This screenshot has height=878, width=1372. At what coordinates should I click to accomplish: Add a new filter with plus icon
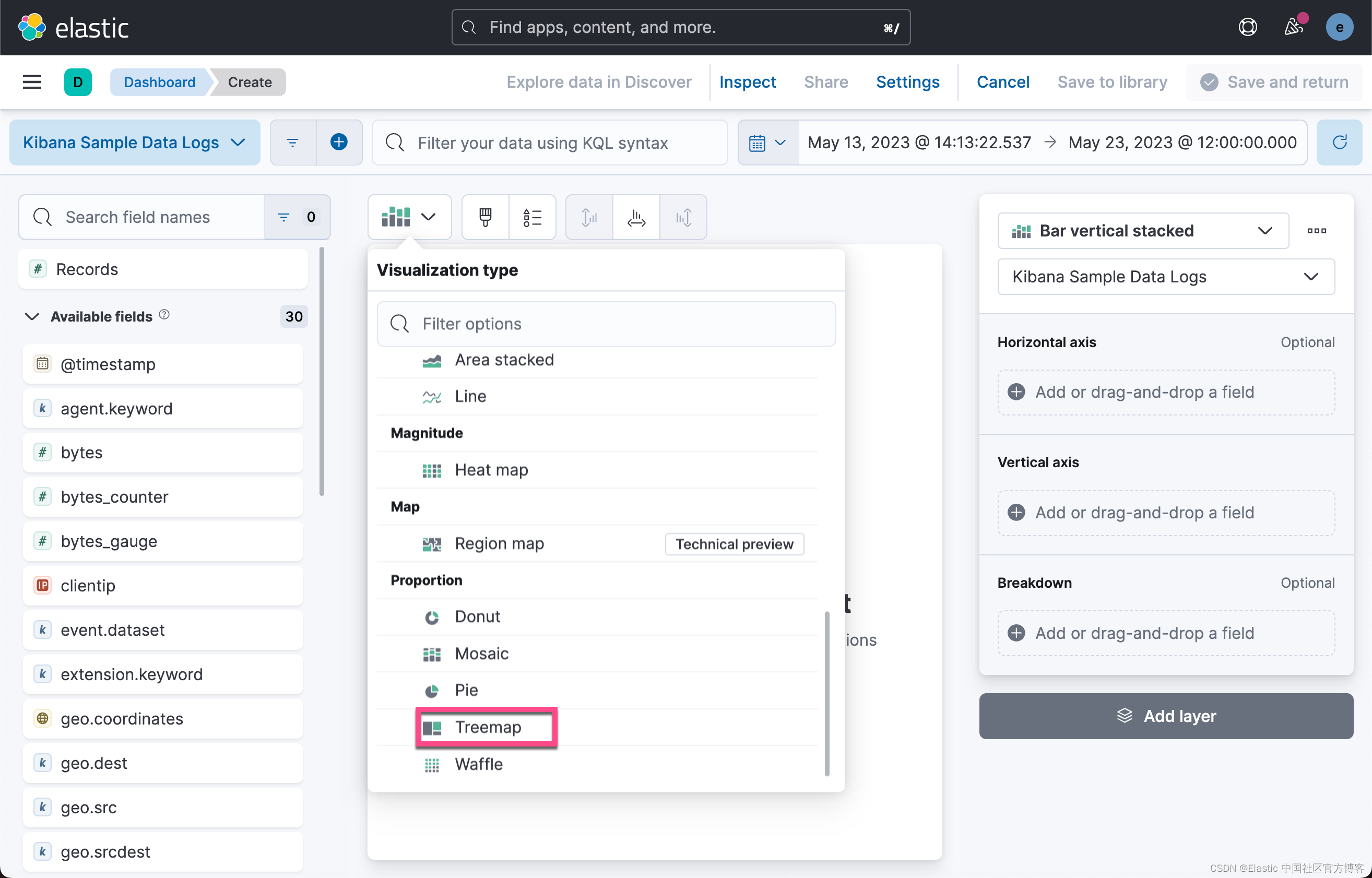(x=339, y=142)
